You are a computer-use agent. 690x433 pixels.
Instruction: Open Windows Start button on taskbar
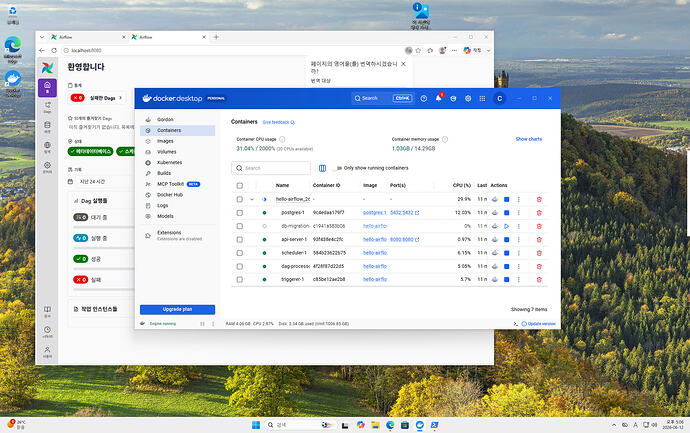pos(256,425)
